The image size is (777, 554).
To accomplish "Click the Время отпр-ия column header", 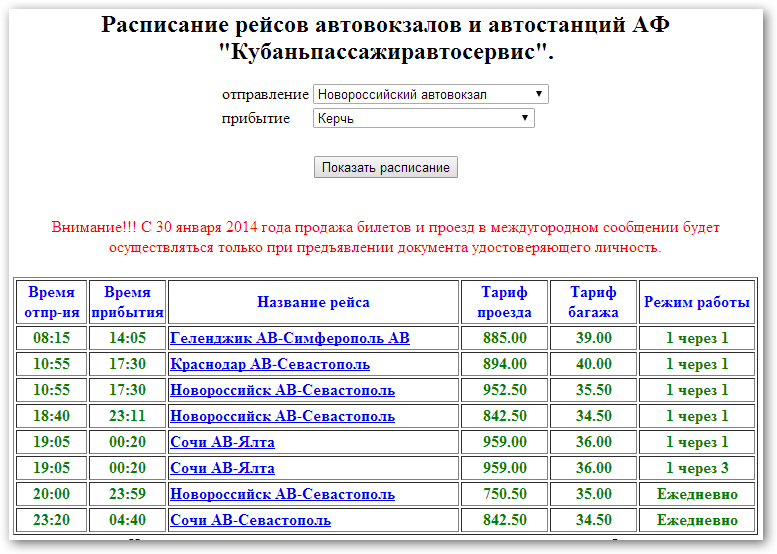I will point(52,302).
